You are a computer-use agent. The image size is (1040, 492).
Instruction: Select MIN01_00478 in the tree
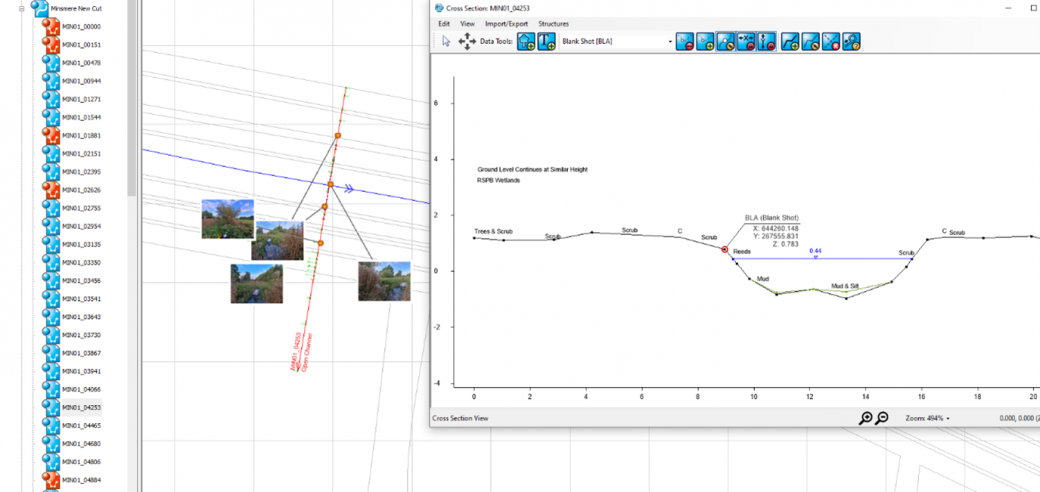81,63
